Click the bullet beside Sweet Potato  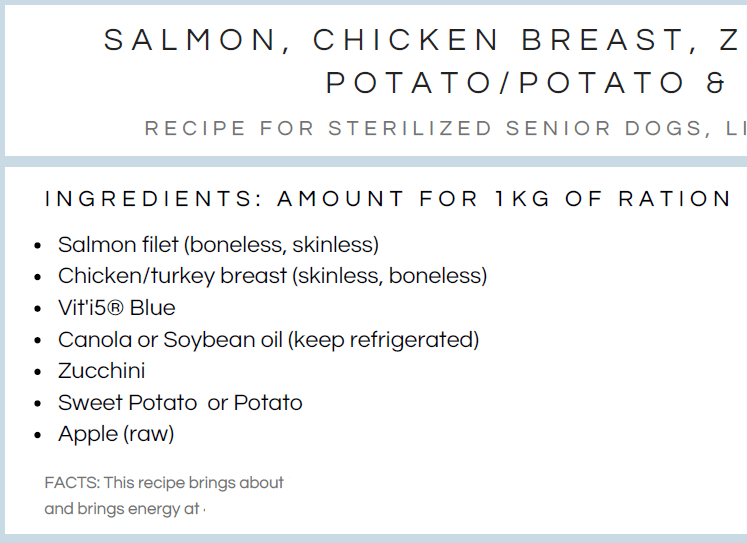coord(38,403)
